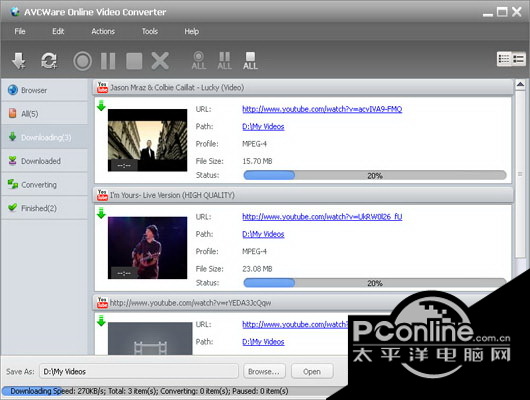Stop the selected download

coord(134,61)
